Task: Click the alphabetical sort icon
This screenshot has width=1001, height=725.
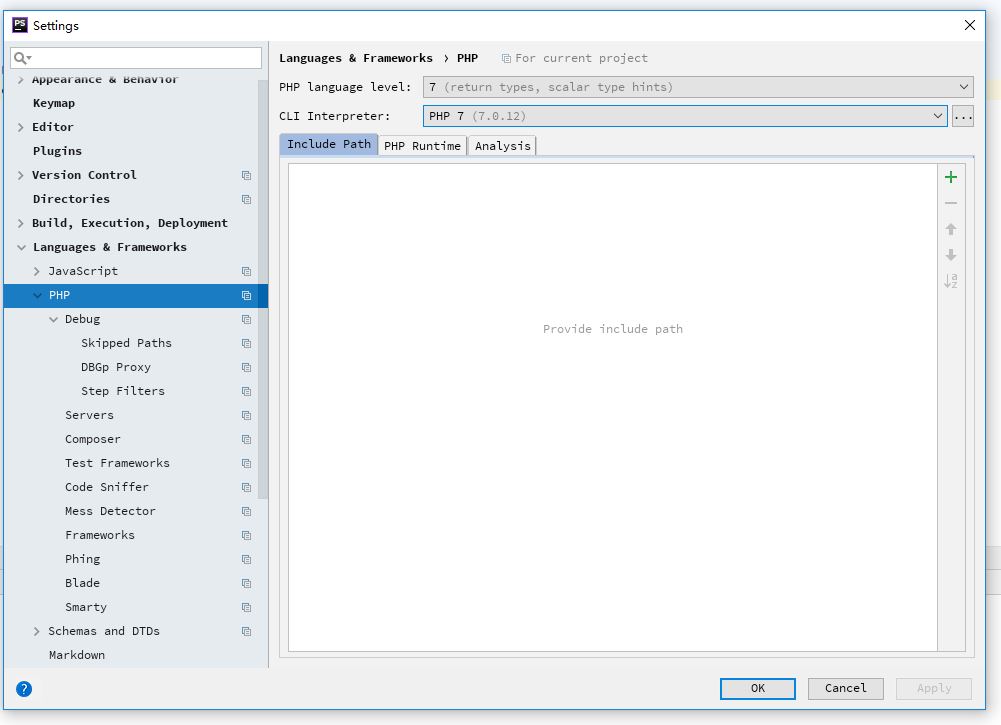Action: [950, 281]
